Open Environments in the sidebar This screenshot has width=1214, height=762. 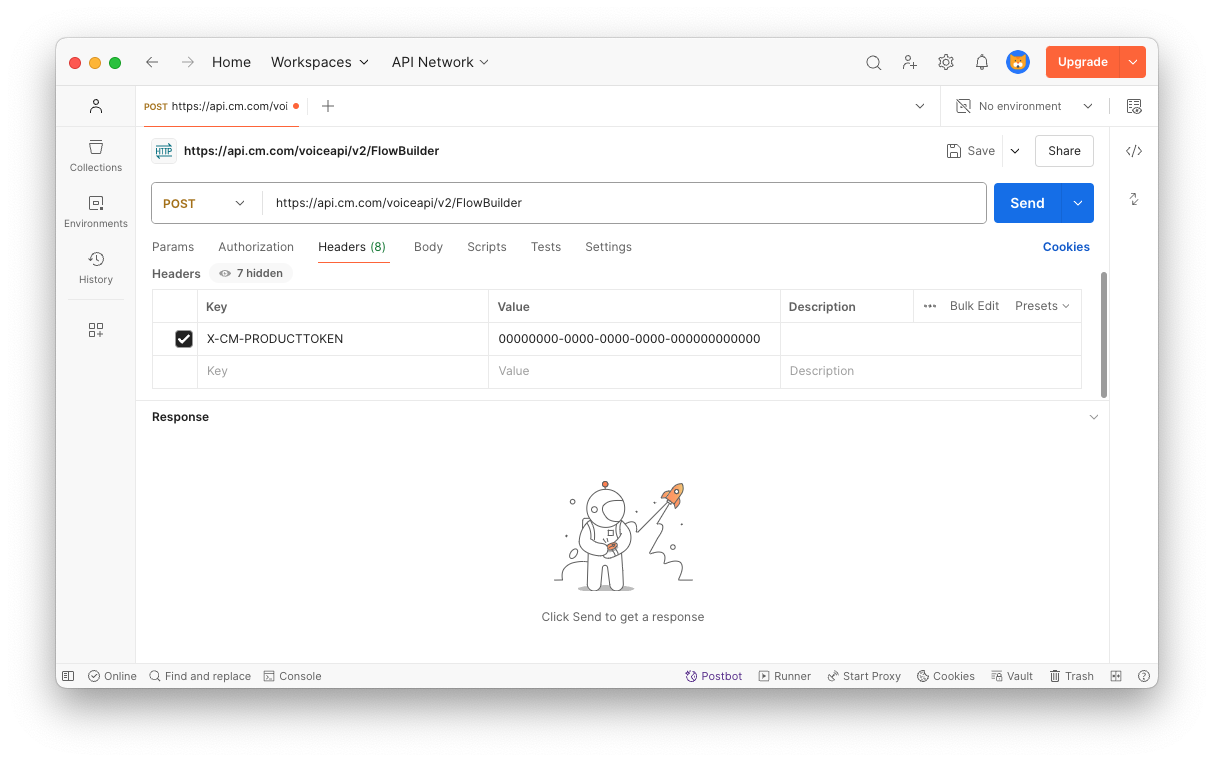click(x=96, y=211)
